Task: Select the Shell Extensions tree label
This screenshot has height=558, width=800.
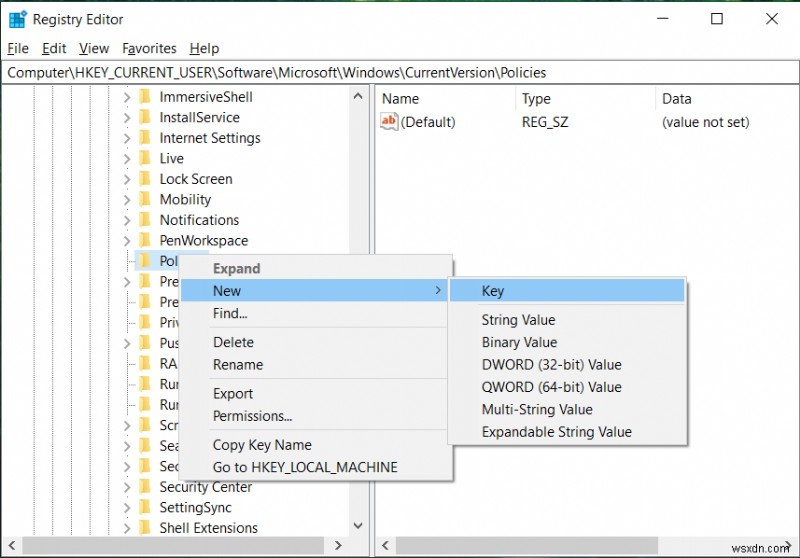Action: tap(208, 528)
